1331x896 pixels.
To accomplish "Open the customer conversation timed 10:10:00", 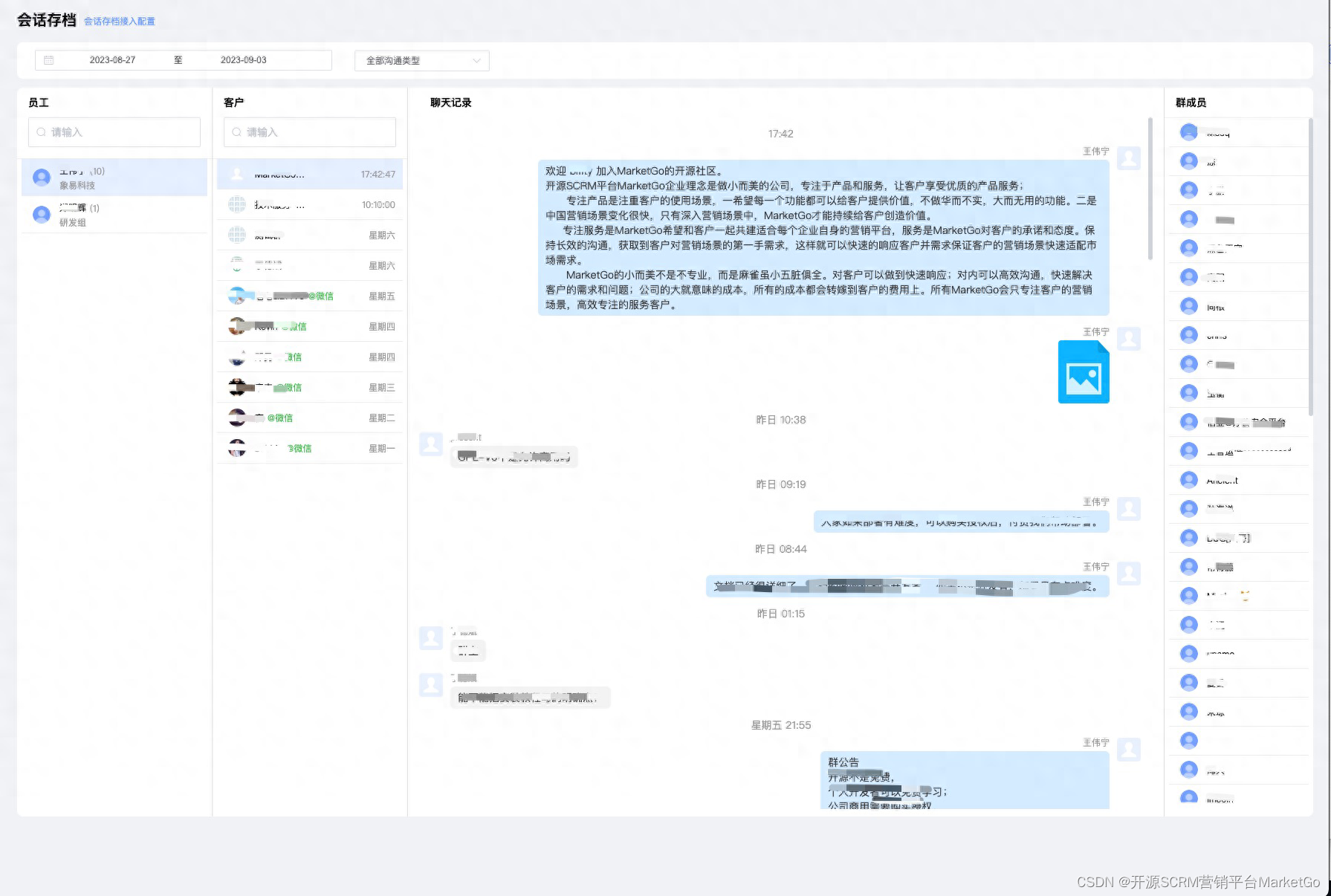I will (x=310, y=204).
